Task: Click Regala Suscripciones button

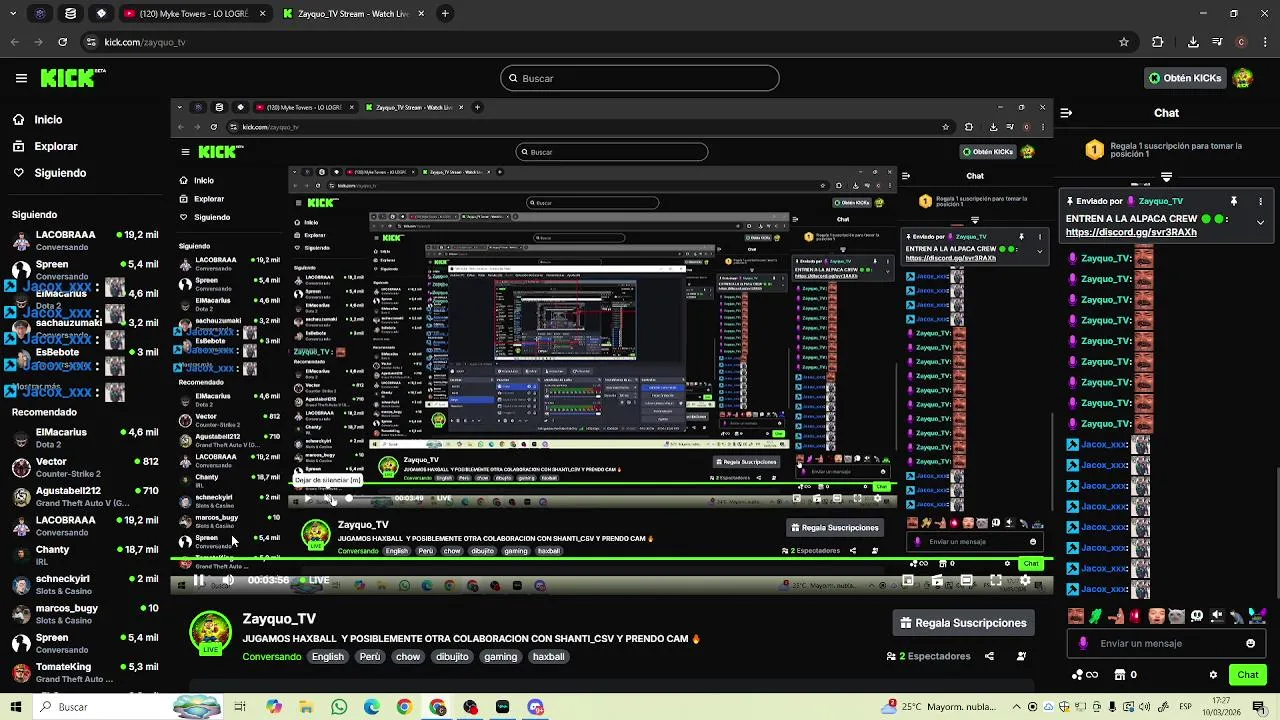Action: coord(964,623)
